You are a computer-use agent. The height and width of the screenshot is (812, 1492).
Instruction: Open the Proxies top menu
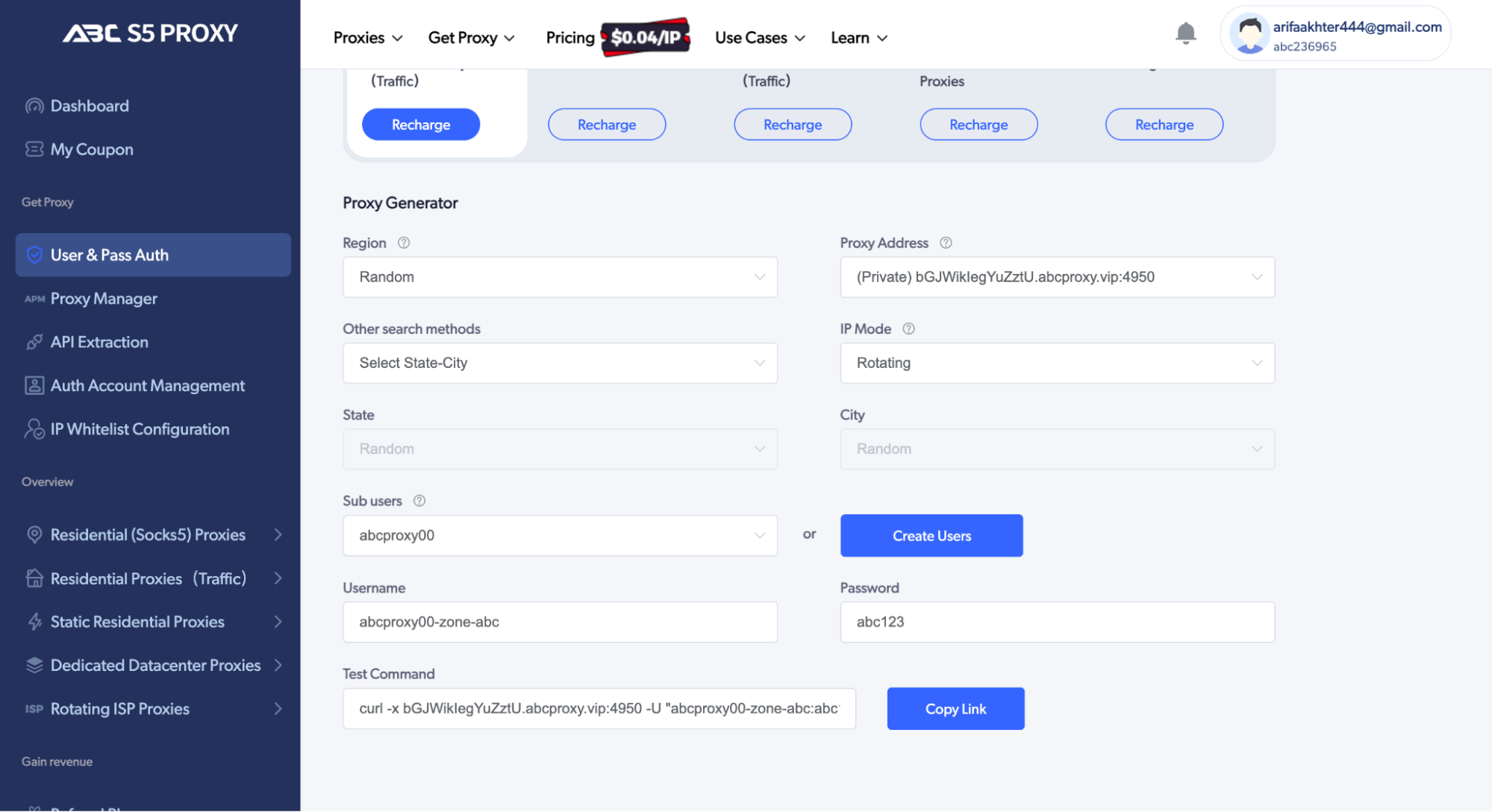point(368,37)
